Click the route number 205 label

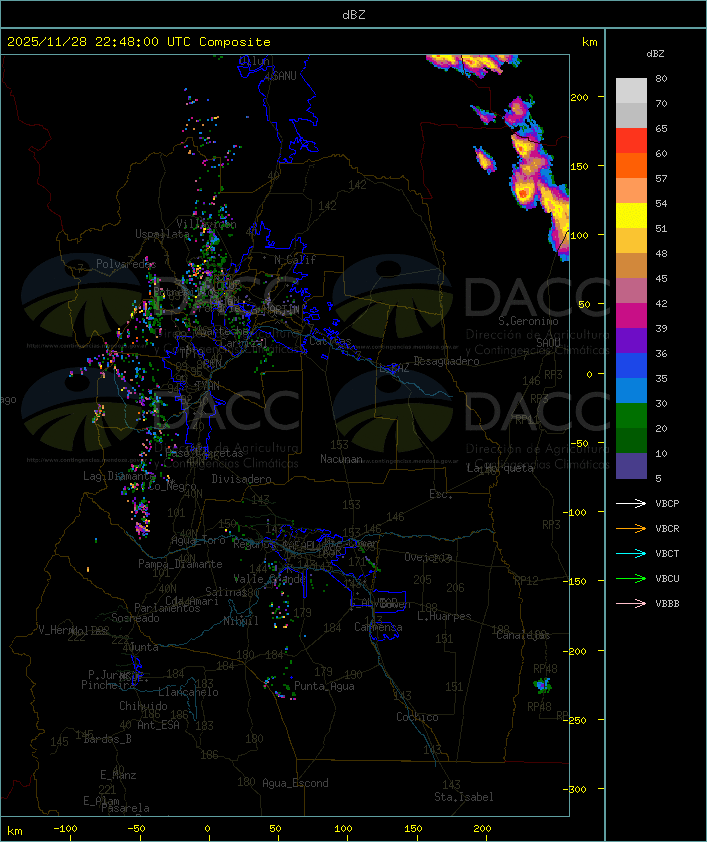point(422,580)
